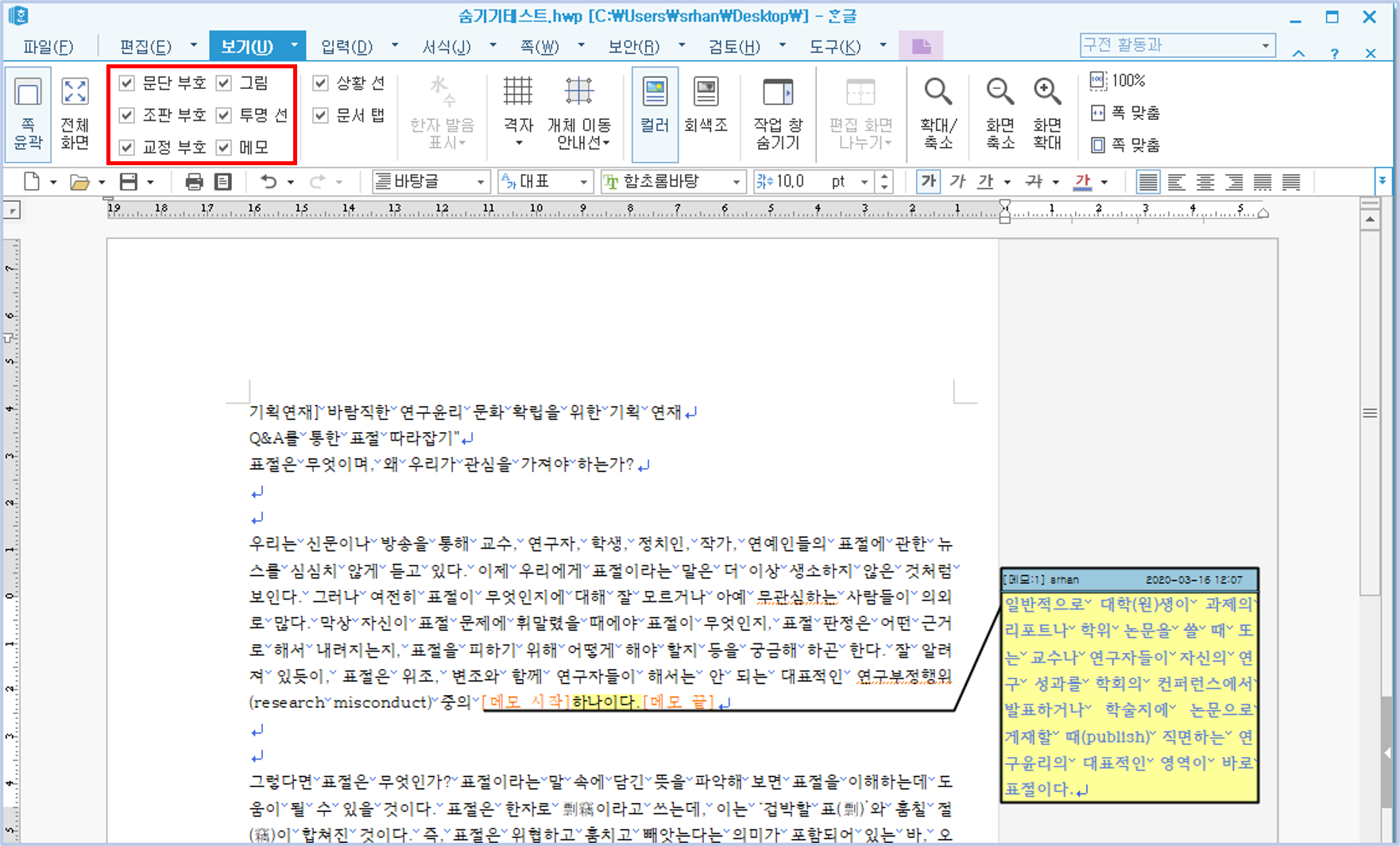Open 확대/축소 zoom magnifier
Screen dimensions: 1400x846
tap(938, 114)
